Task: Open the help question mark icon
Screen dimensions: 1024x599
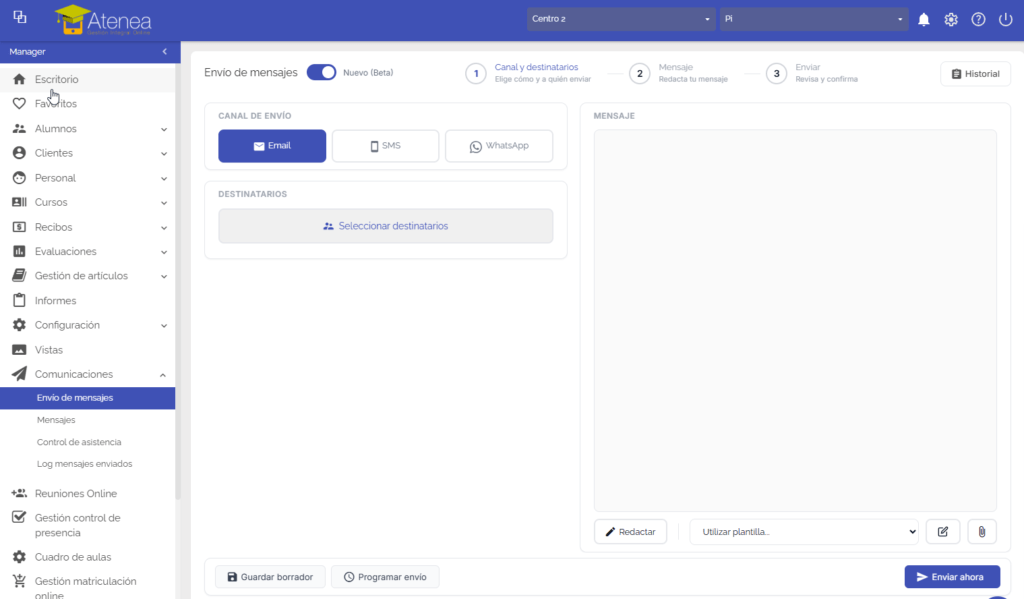Action: point(978,20)
